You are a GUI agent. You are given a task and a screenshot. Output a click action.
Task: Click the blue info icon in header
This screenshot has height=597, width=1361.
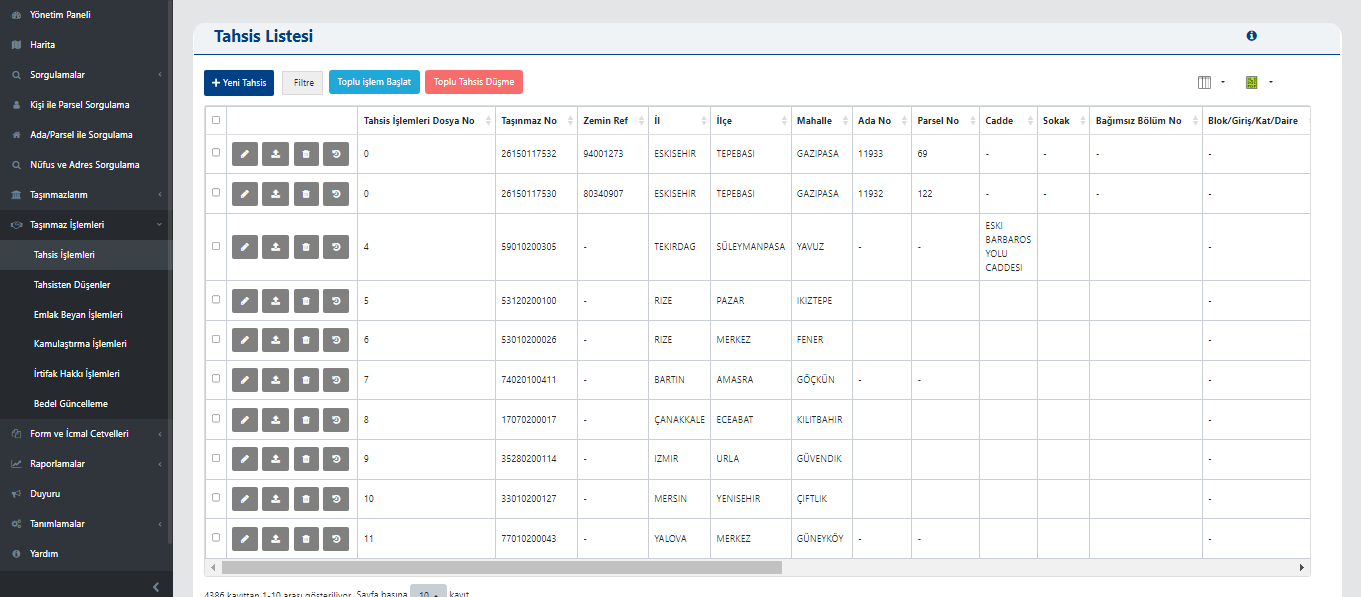click(1251, 36)
